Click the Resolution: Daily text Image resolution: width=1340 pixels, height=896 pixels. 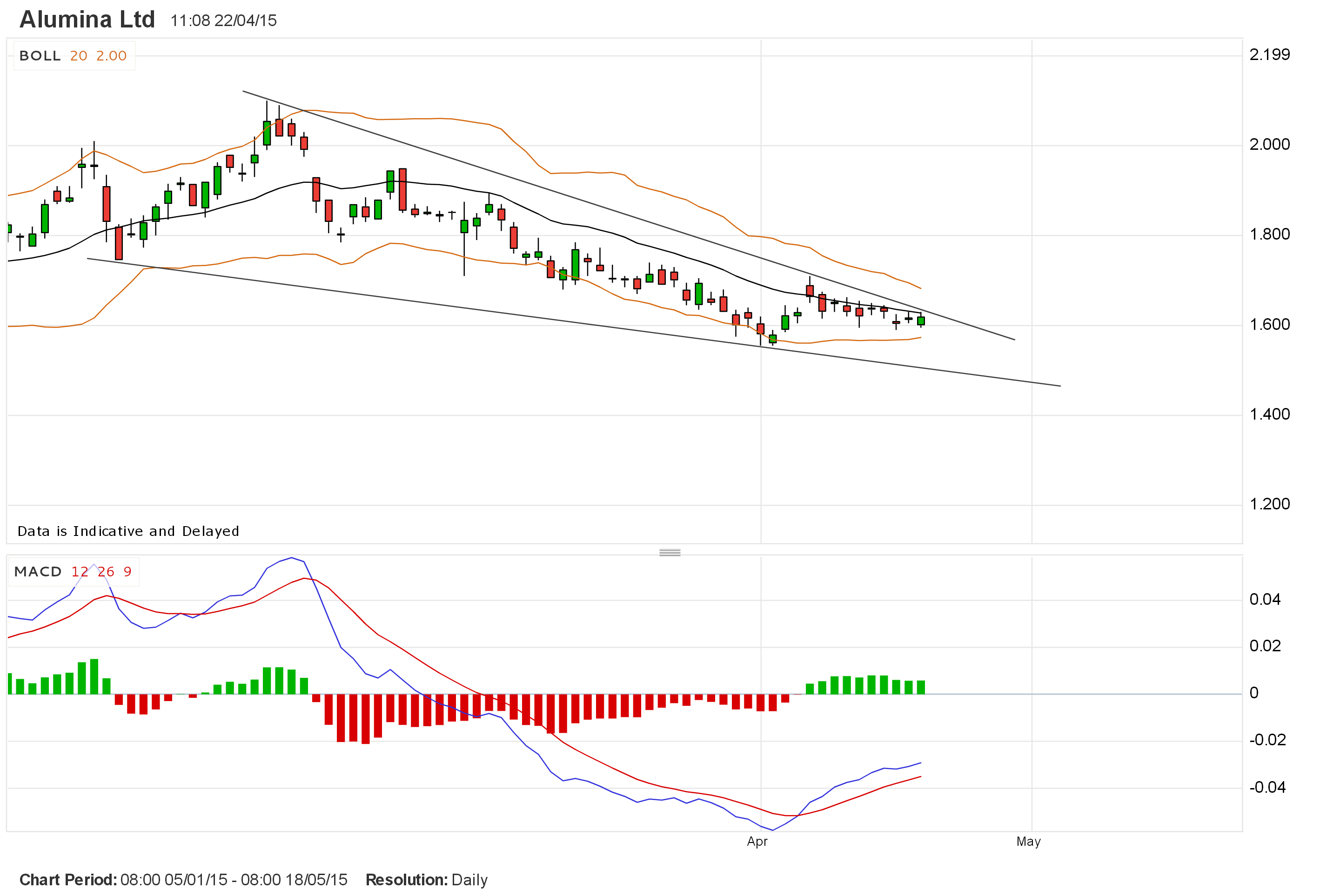coord(426,880)
